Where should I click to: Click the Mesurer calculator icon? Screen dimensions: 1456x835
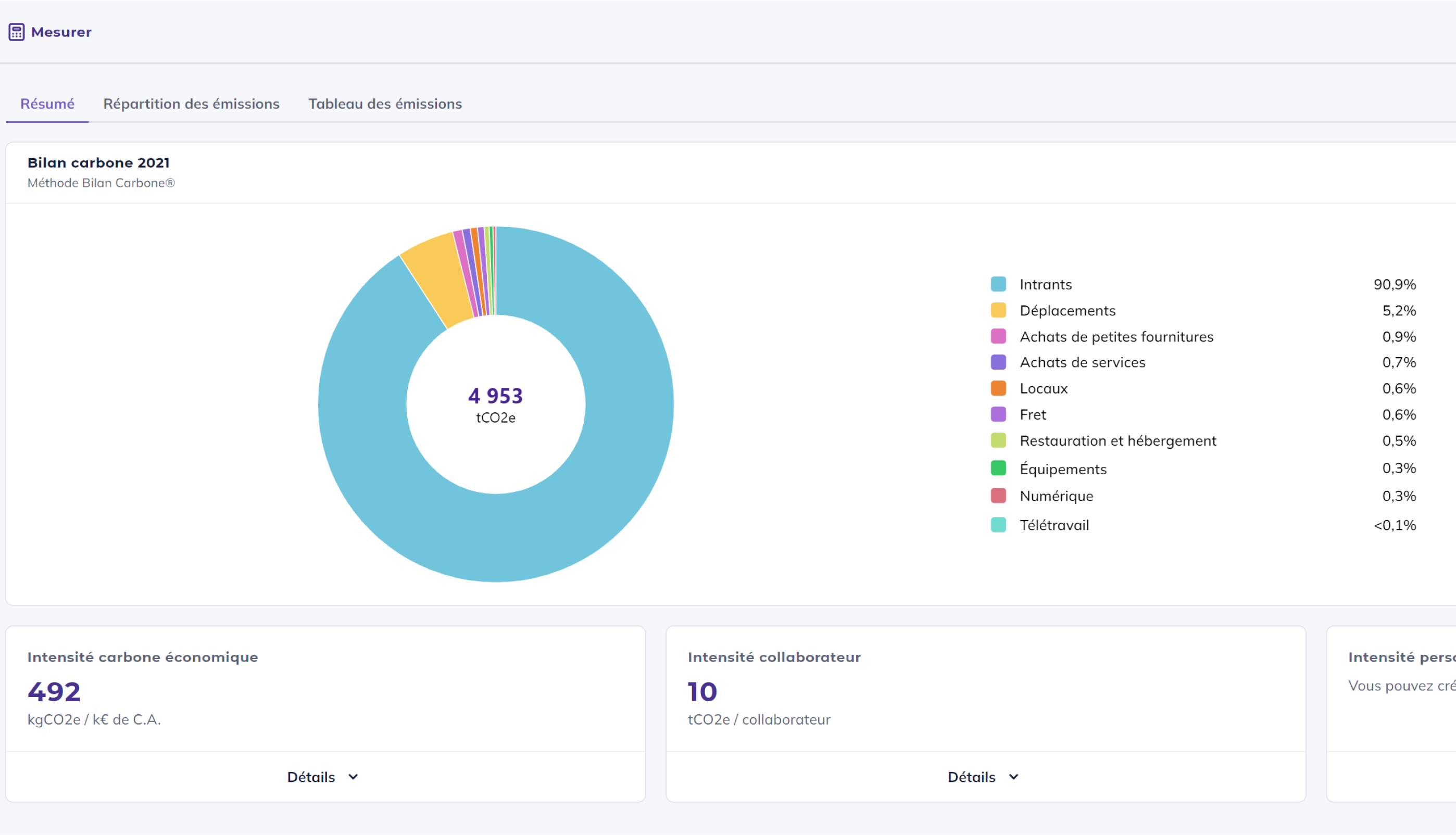click(17, 32)
